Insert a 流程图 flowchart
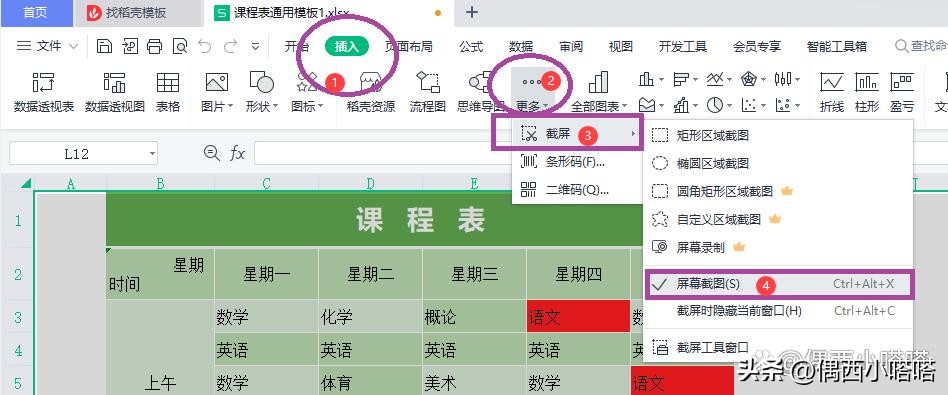 [427, 93]
